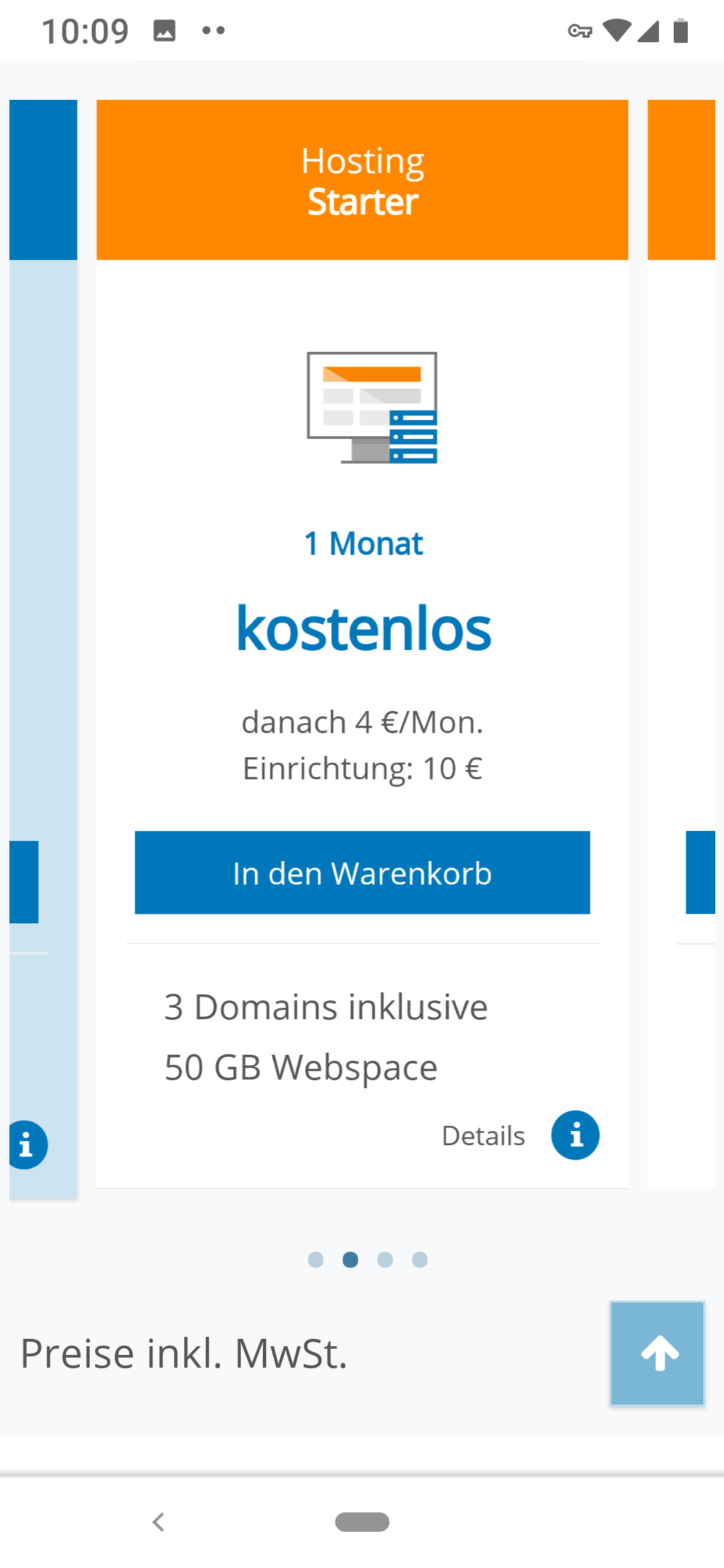The width and height of the screenshot is (724, 1568).
Task: Tap the partially visible cart button on right card
Action: [701, 872]
